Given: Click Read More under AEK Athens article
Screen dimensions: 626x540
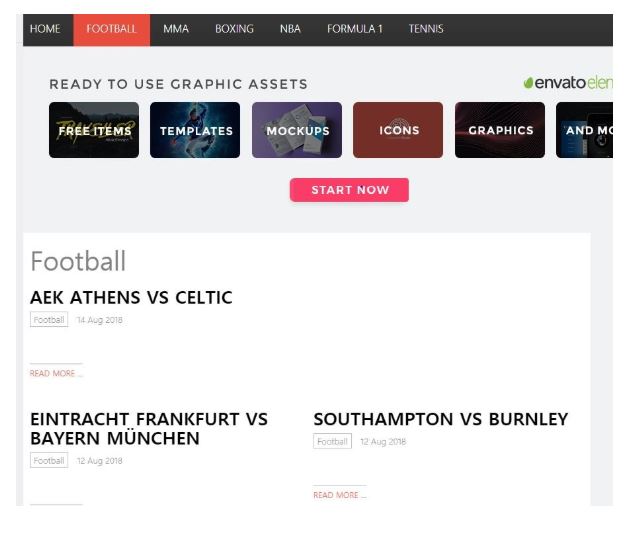Looking at the screenshot, I should (56, 373).
